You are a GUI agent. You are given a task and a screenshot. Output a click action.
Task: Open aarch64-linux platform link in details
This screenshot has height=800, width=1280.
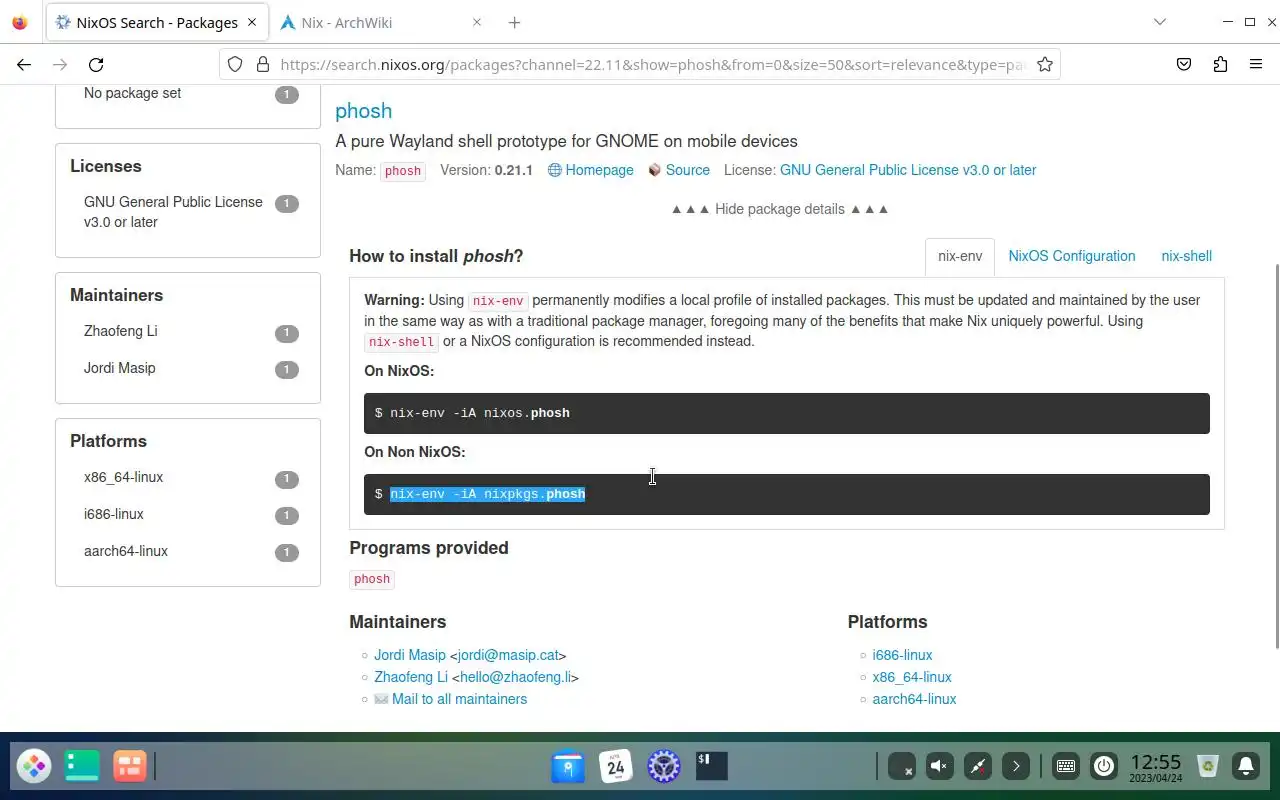coord(914,699)
